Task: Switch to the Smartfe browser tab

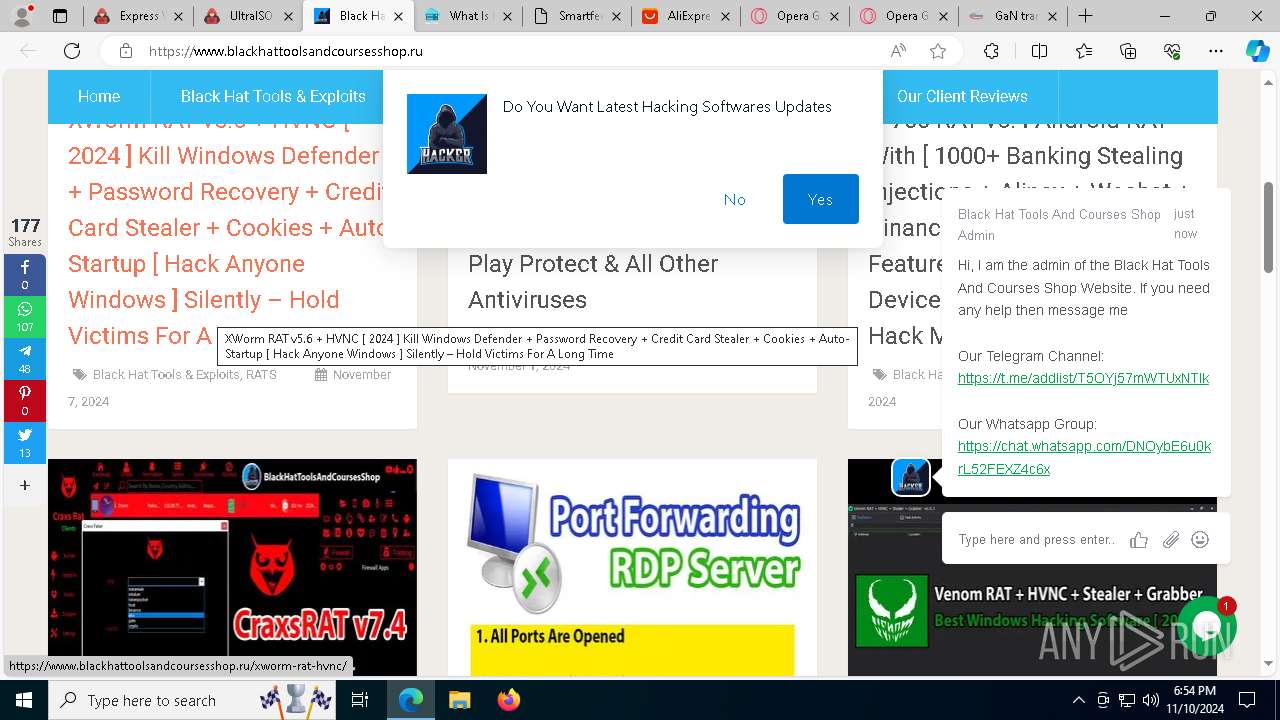Action: coord(576,16)
